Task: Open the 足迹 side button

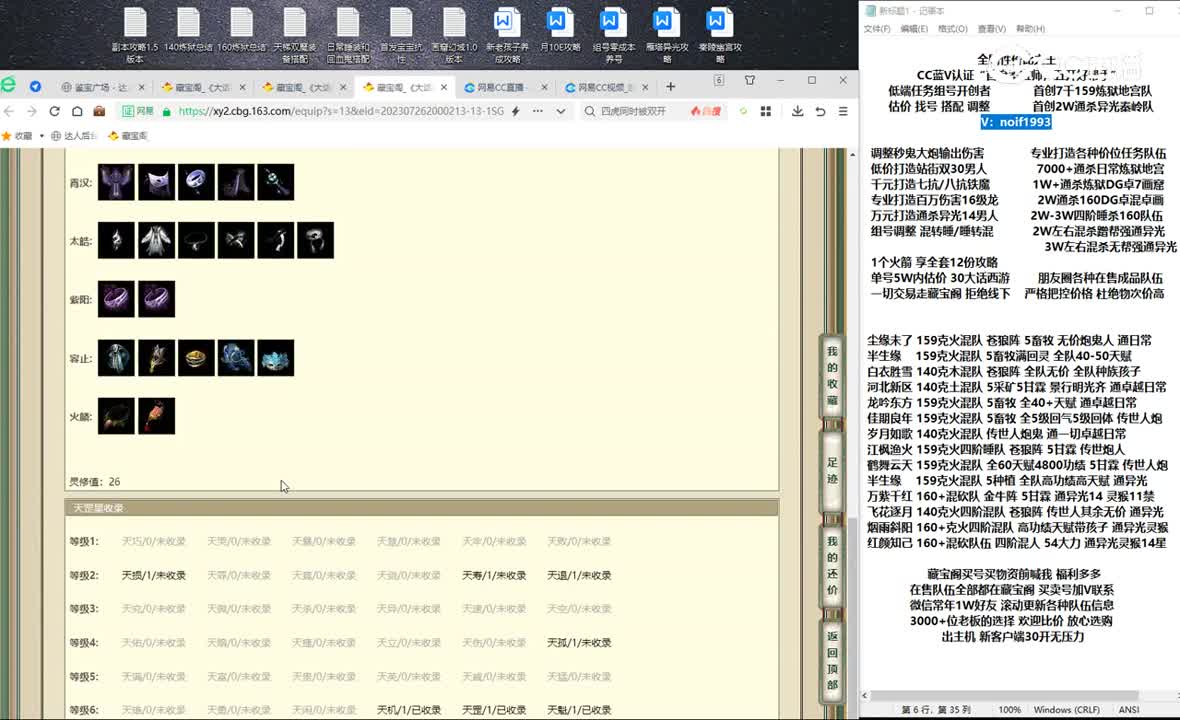Action: click(832, 471)
